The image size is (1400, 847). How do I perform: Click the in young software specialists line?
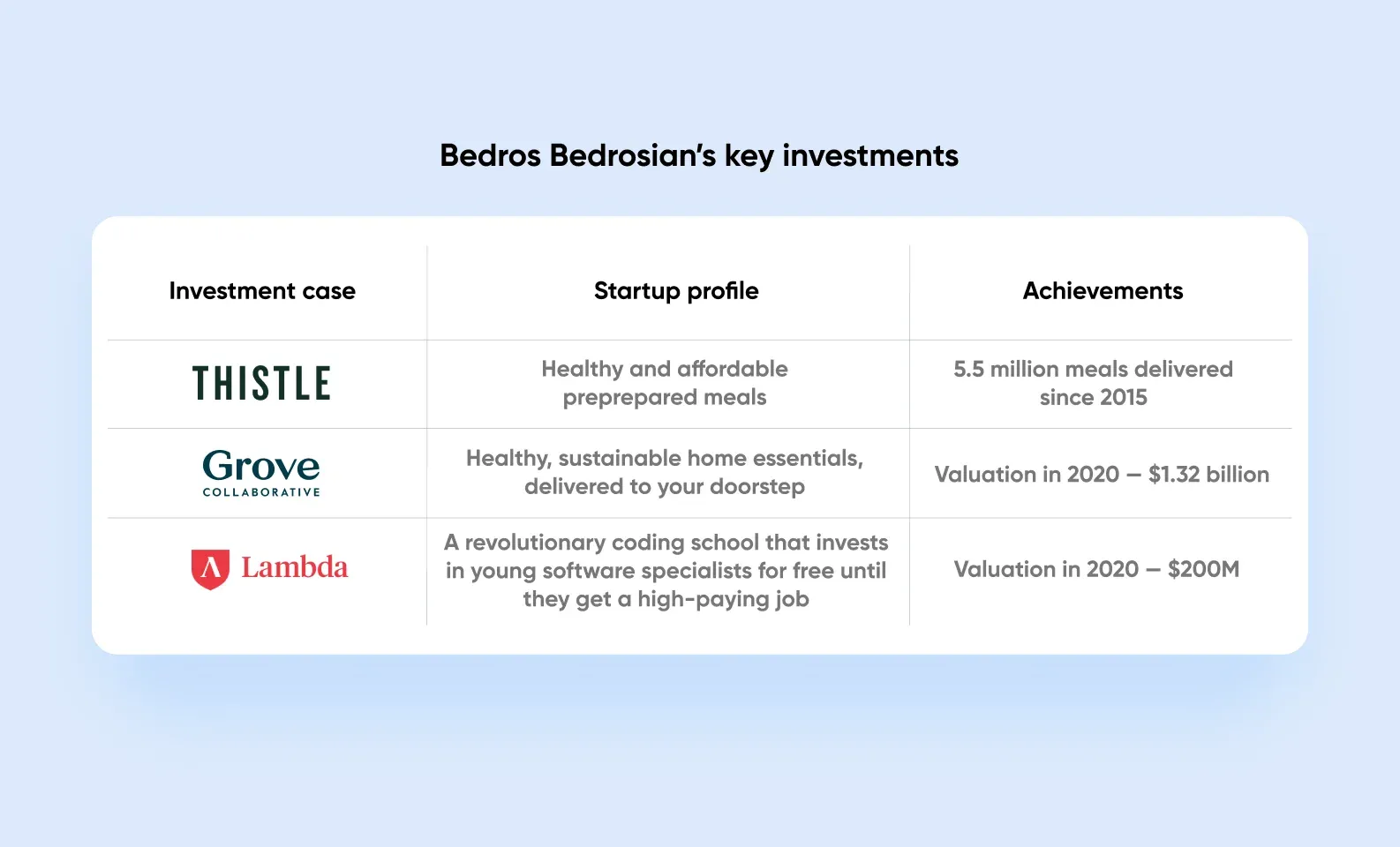666,571
